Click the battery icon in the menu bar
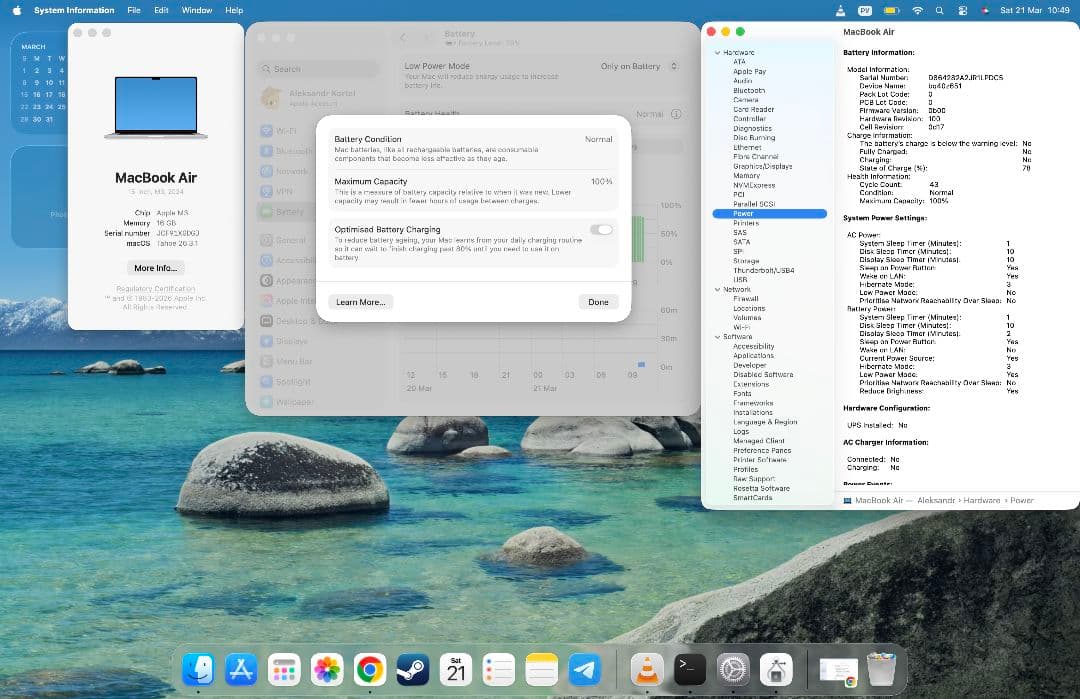This screenshot has width=1080, height=699. coord(889,10)
